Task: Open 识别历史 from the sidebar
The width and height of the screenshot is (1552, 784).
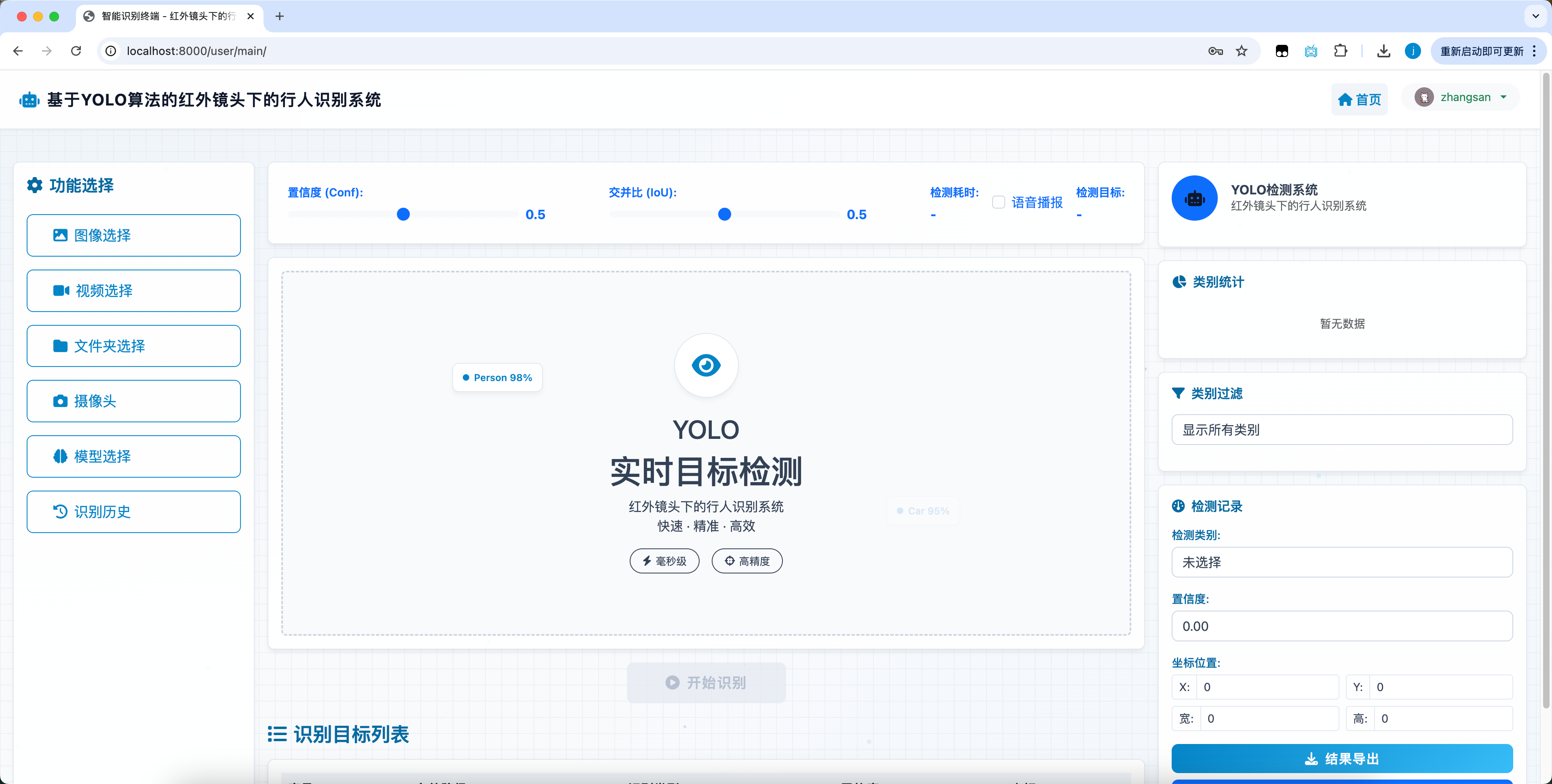Action: 134,512
